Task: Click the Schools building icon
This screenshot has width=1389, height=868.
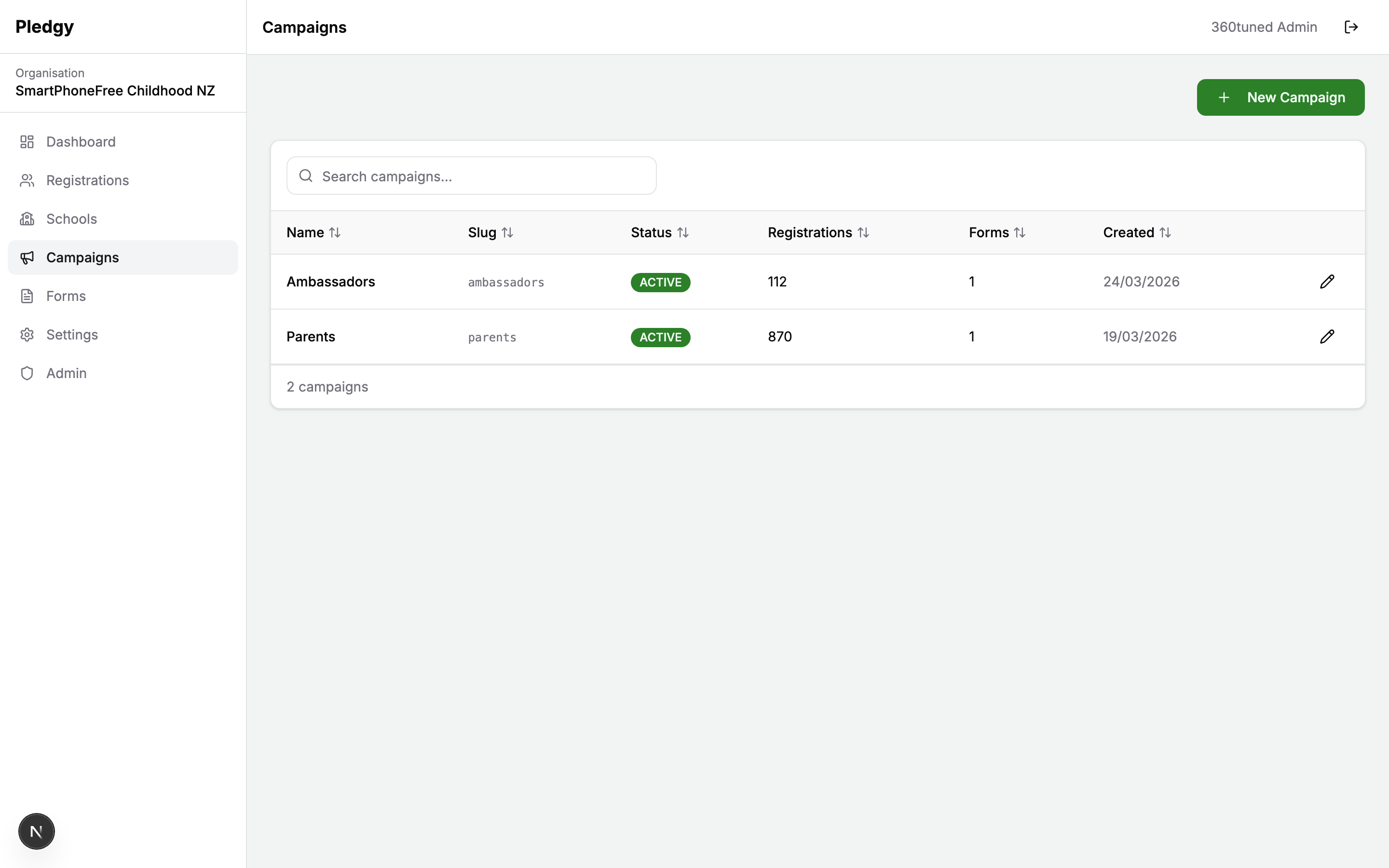Action: (x=27, y=219)
